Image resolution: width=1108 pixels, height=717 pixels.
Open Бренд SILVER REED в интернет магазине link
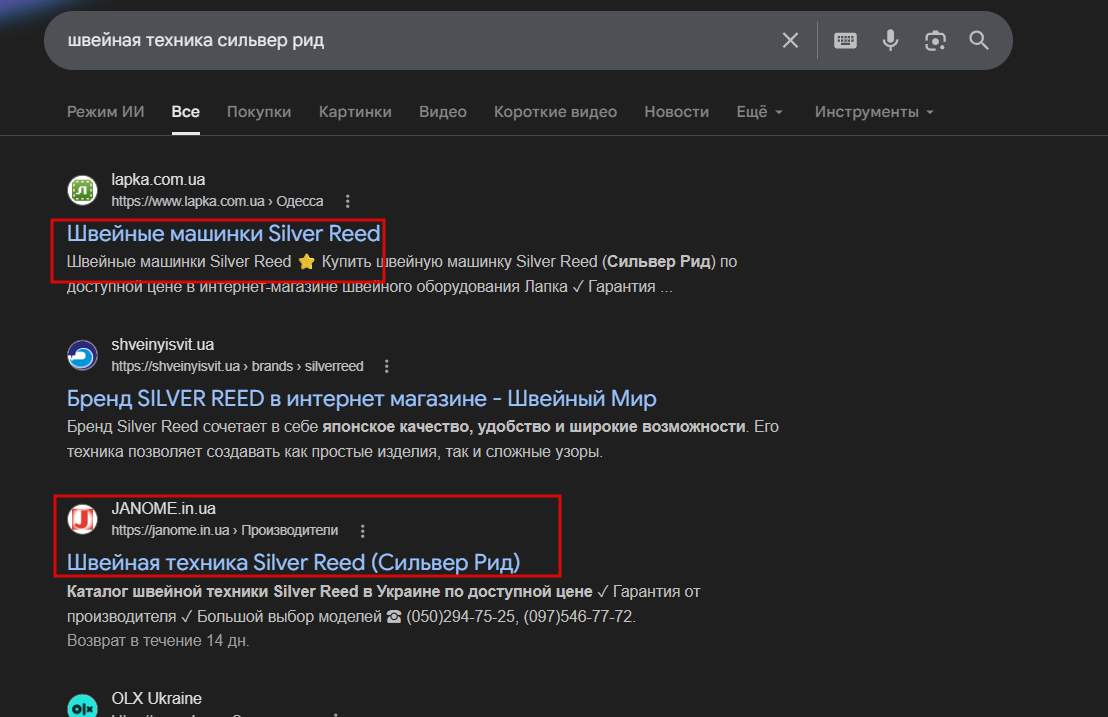361,398
